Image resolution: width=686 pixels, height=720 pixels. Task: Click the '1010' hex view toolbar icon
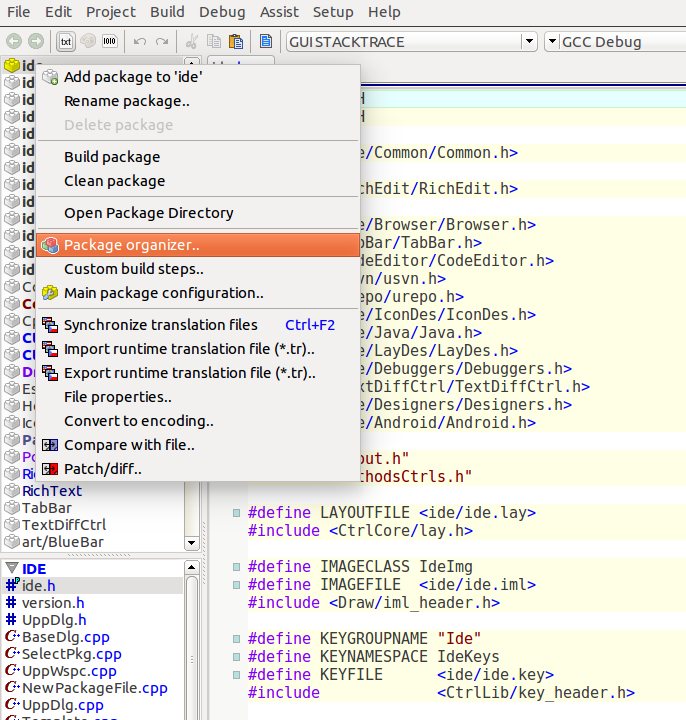(x=109, y=41)
